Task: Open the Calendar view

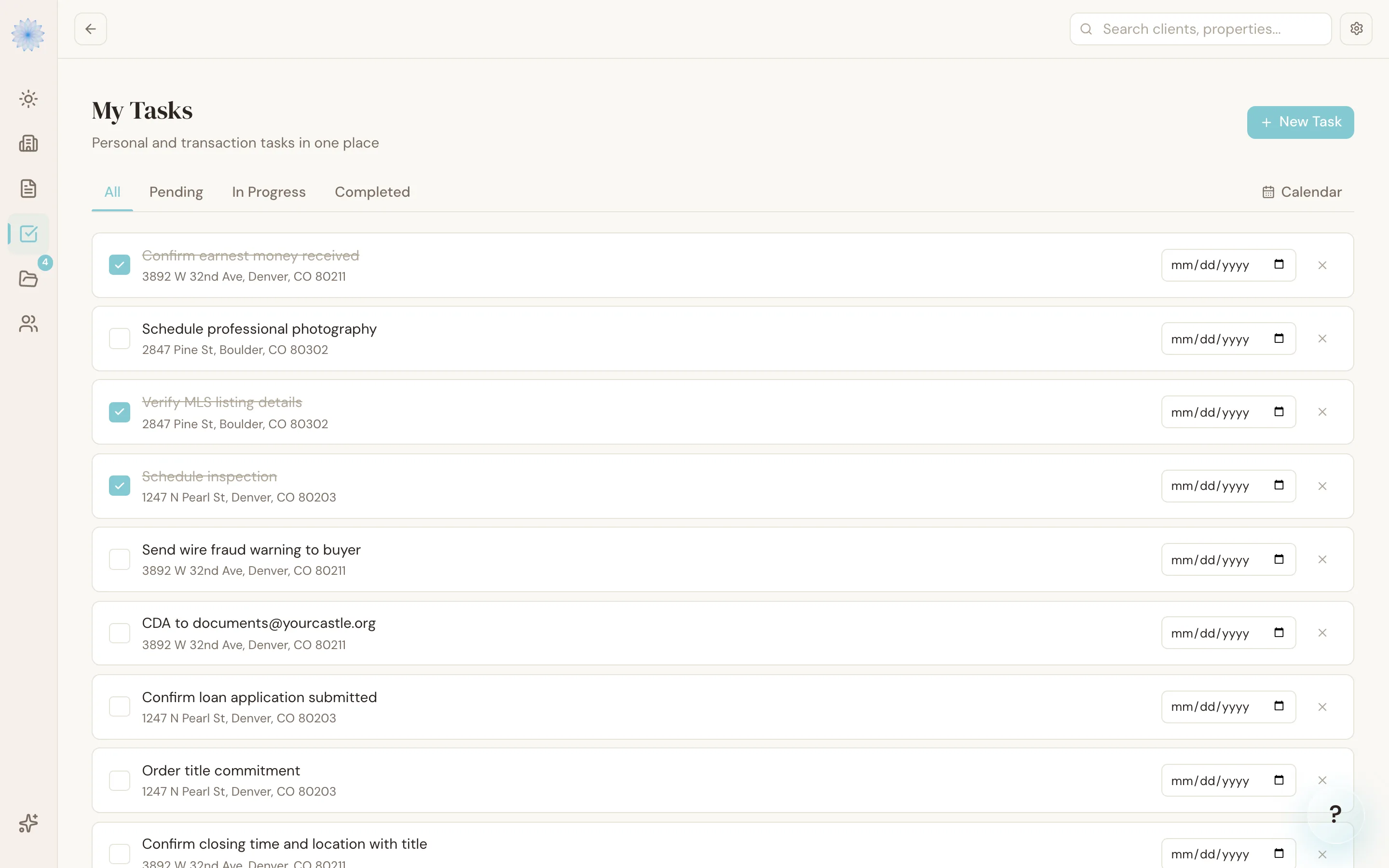Action: [1302, 192]
